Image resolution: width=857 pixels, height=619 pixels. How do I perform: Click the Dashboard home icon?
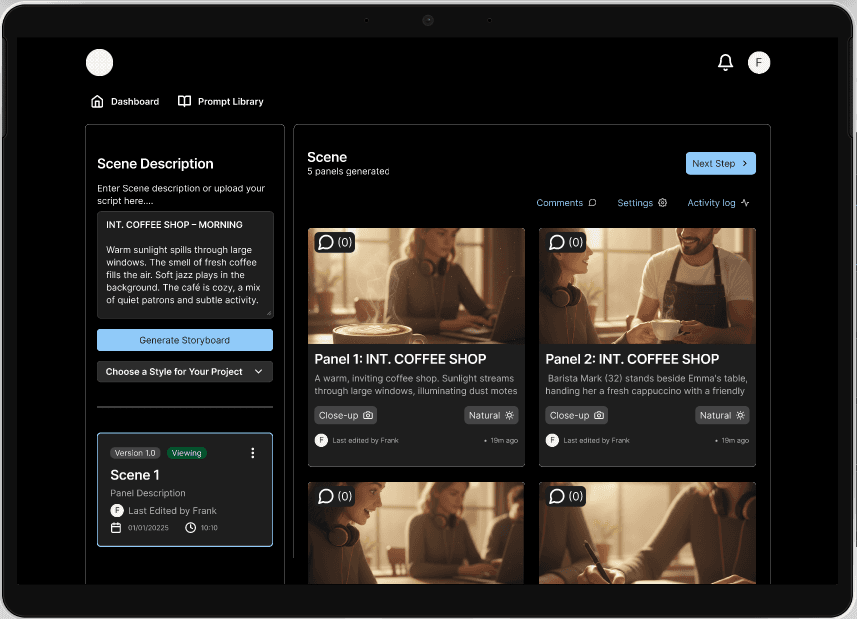click(97, 102)
